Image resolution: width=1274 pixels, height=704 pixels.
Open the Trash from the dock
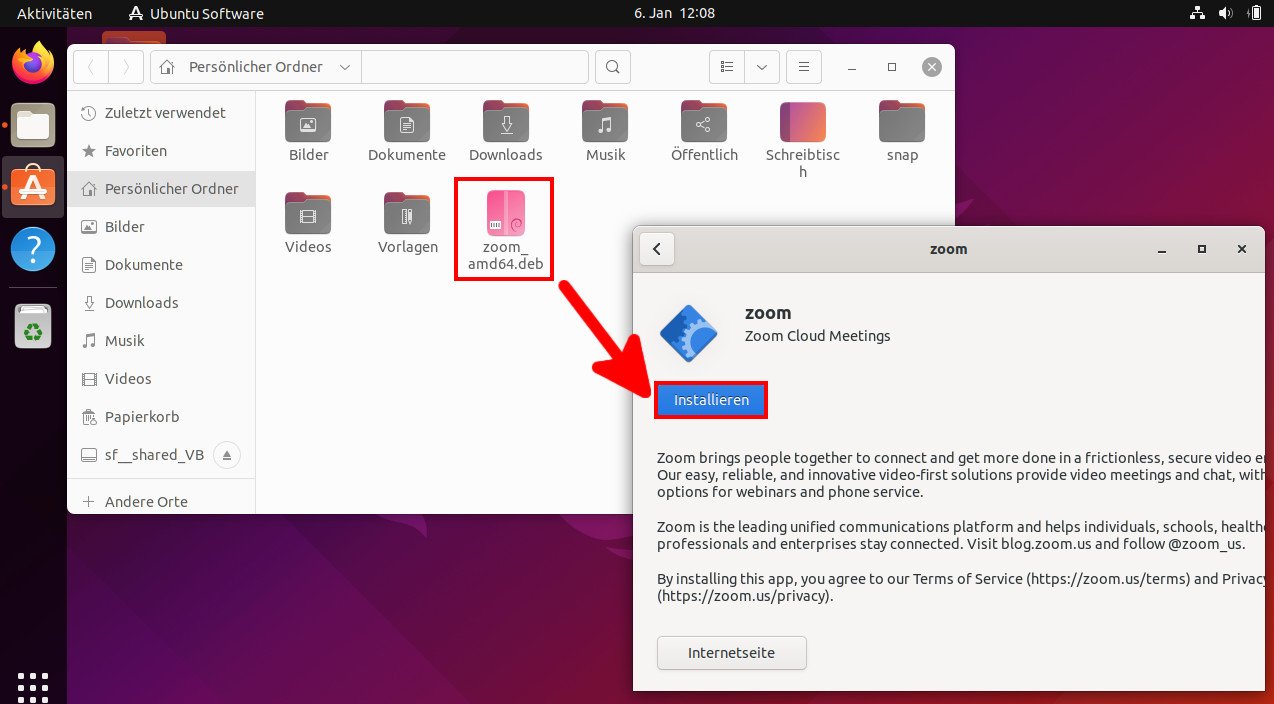coord(31,326)
